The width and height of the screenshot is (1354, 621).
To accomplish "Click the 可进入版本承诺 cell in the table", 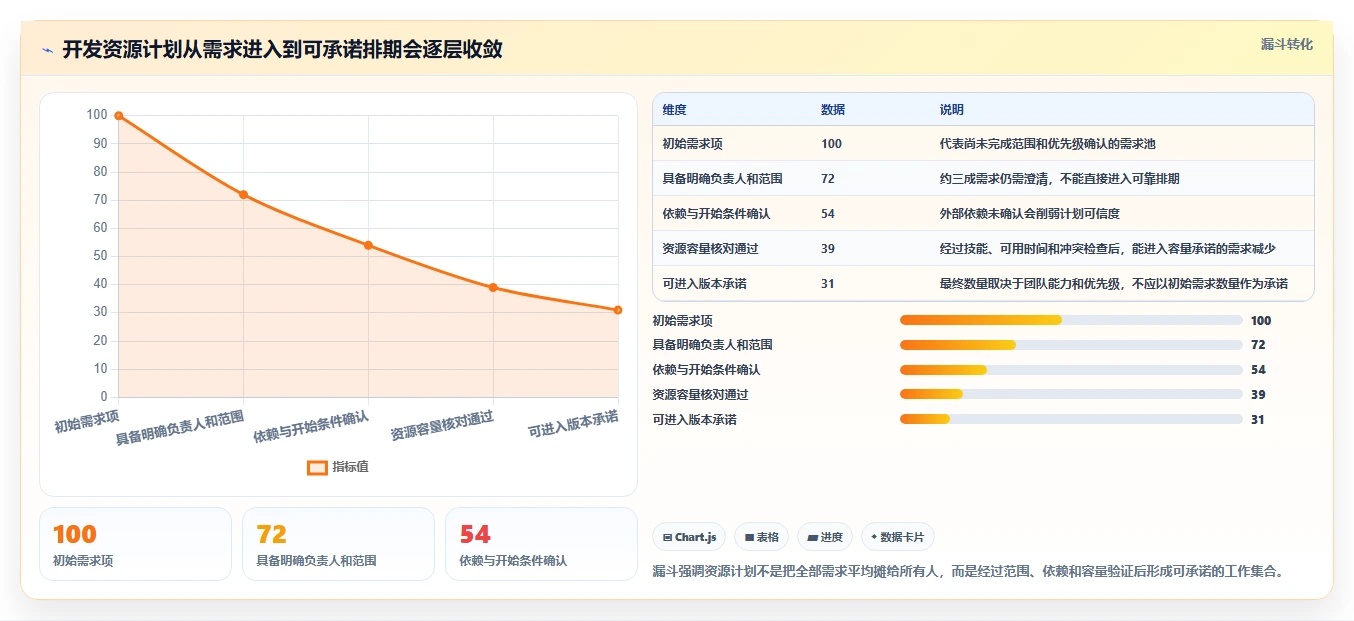I will pos(704,284).
